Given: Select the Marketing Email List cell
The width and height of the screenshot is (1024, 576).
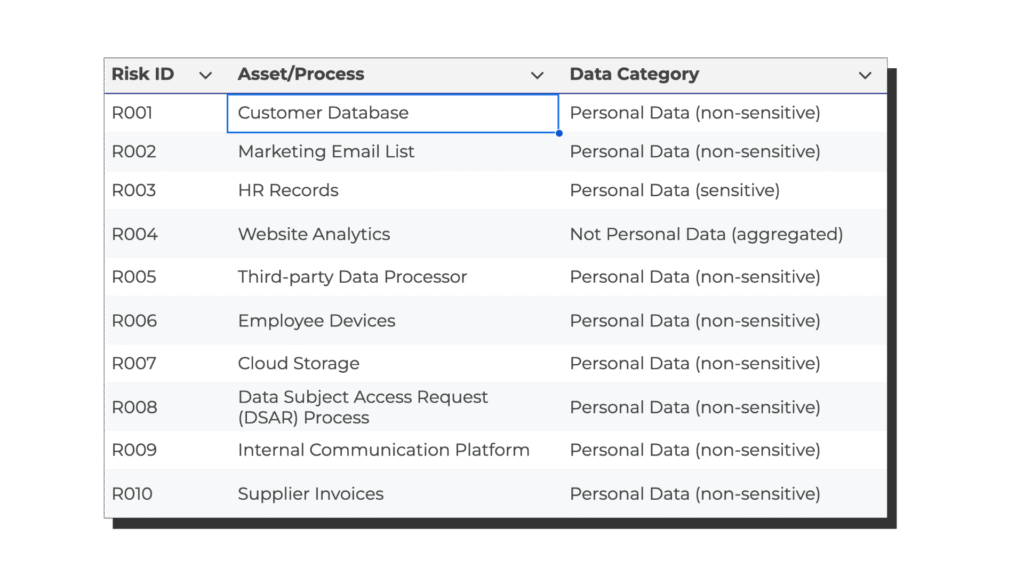Looking at the screenshot, I should pyautogui.click(x=326, y=152).
